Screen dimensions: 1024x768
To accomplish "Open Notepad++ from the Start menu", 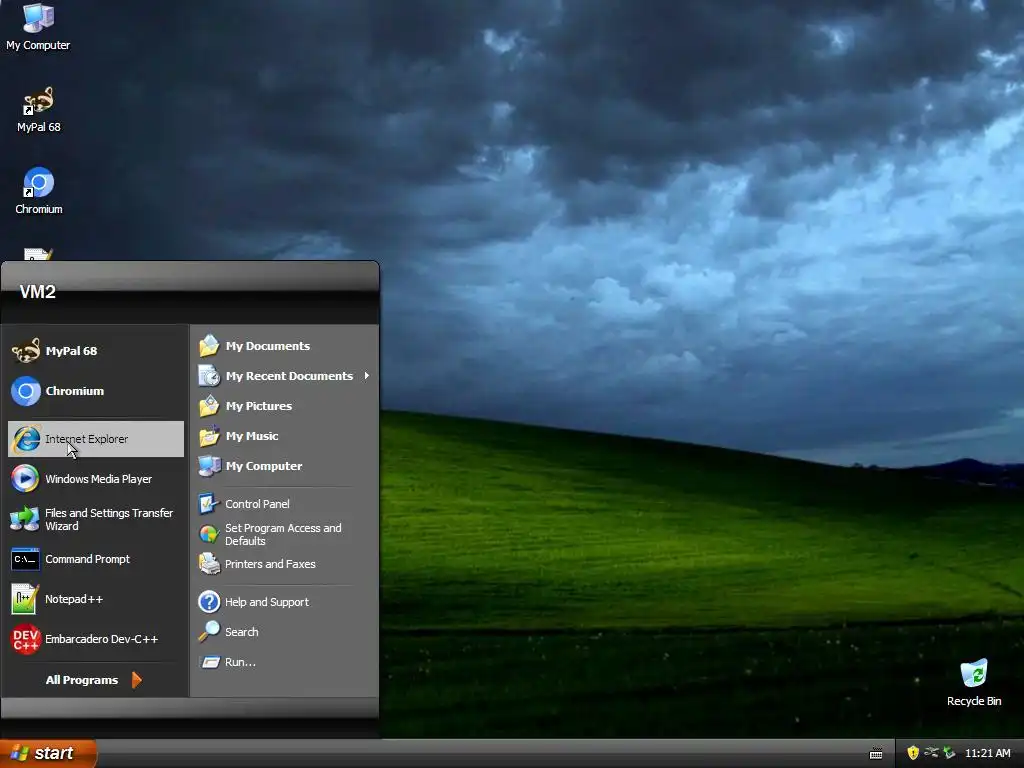I will tap(95, 599).
